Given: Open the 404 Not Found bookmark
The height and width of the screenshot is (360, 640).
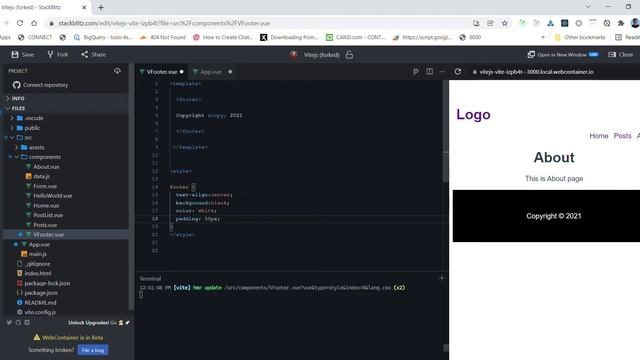Looking at the screenshot, I should pyautogui.click(x=163, y=37).
